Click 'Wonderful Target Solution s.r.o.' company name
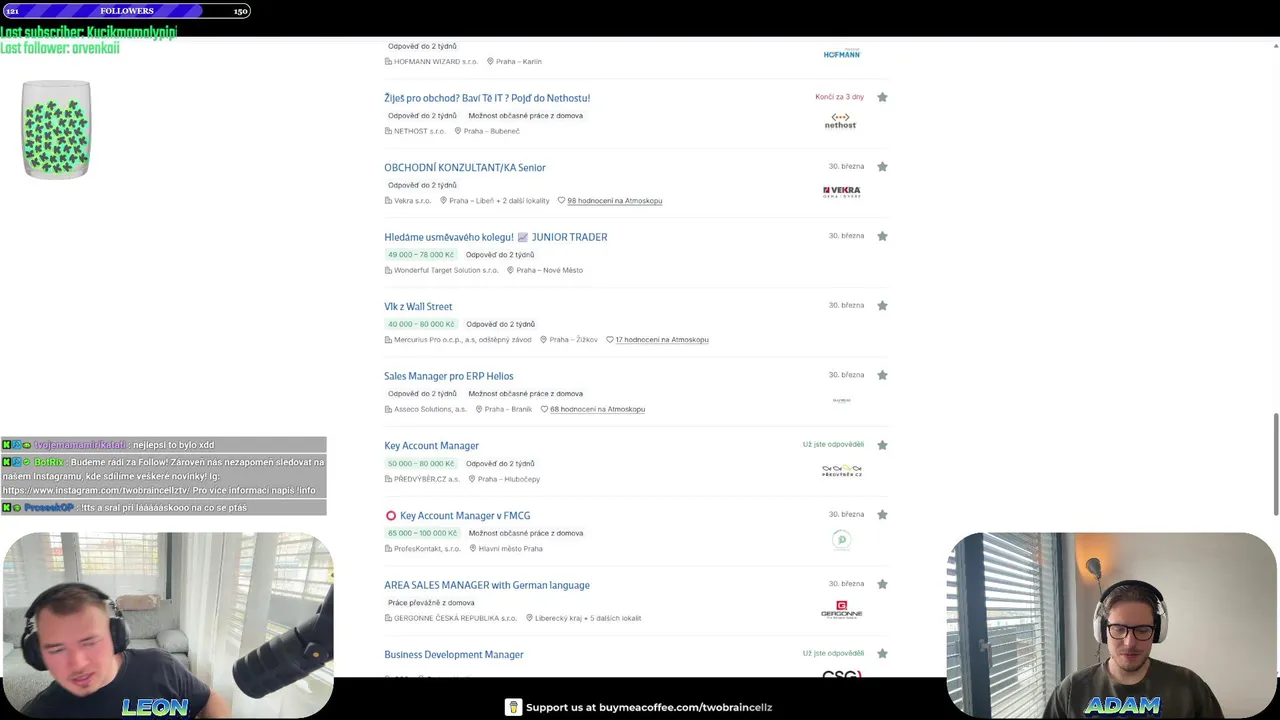 [446, 270]
